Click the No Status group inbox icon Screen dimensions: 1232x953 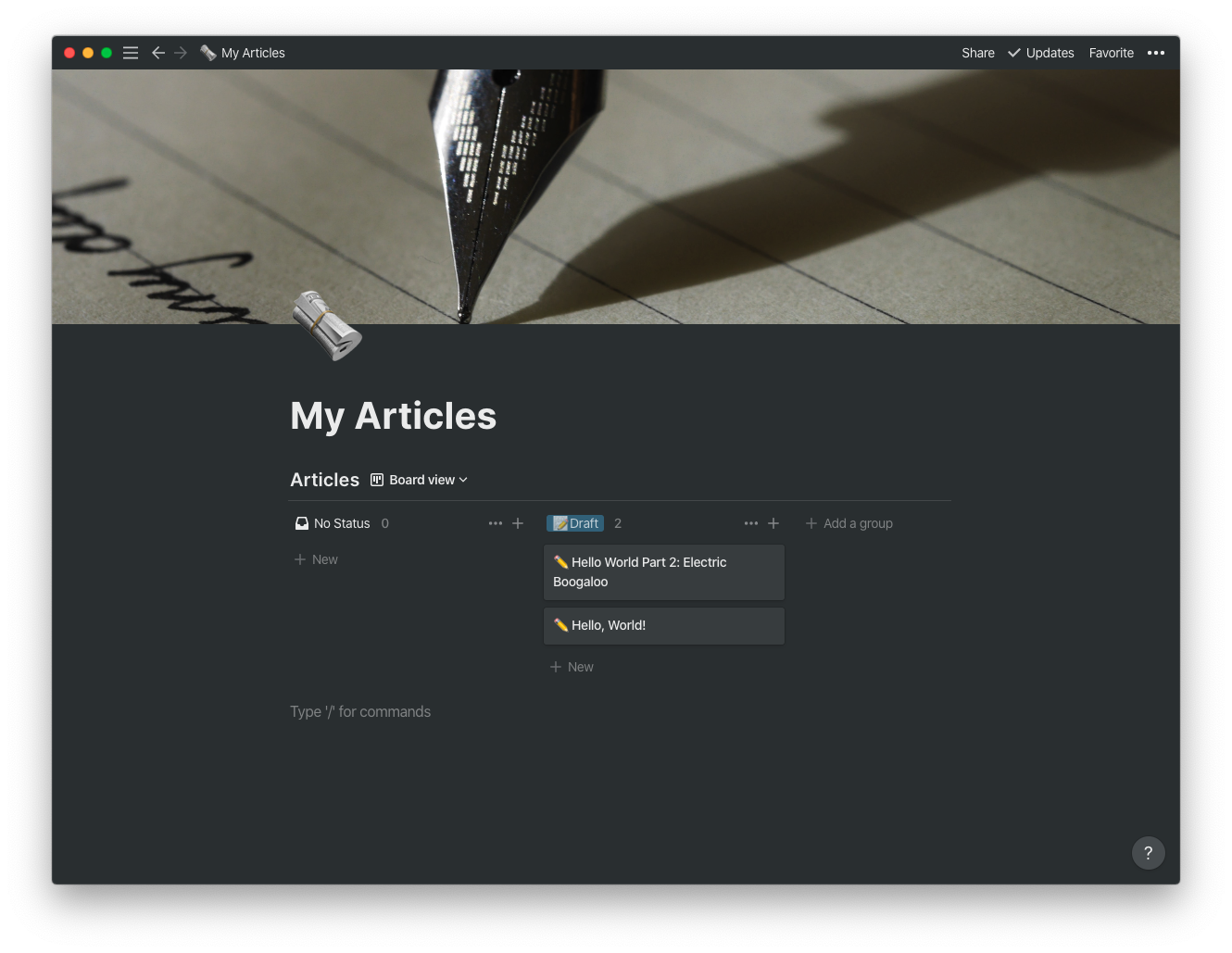click(x=302, y=523)
